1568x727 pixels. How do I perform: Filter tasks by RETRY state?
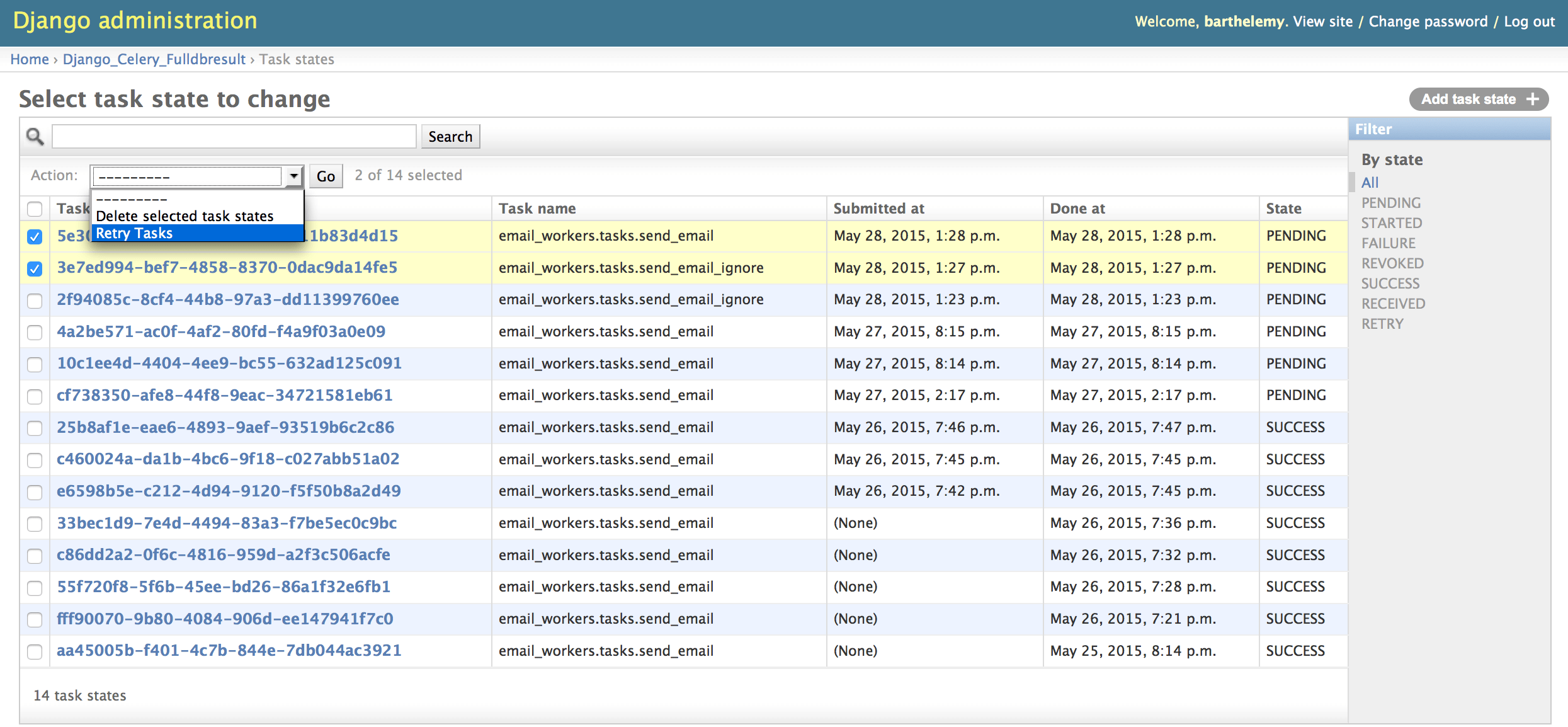1382,324
